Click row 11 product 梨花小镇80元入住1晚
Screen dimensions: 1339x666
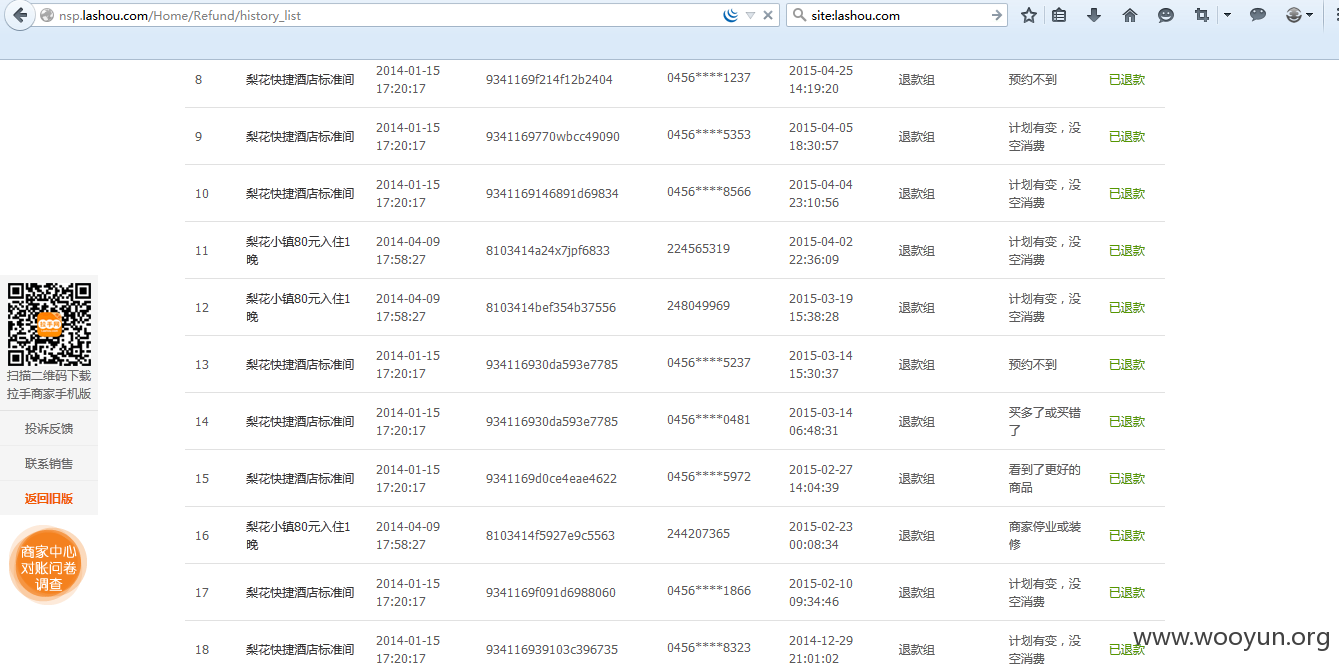[298, 250]
